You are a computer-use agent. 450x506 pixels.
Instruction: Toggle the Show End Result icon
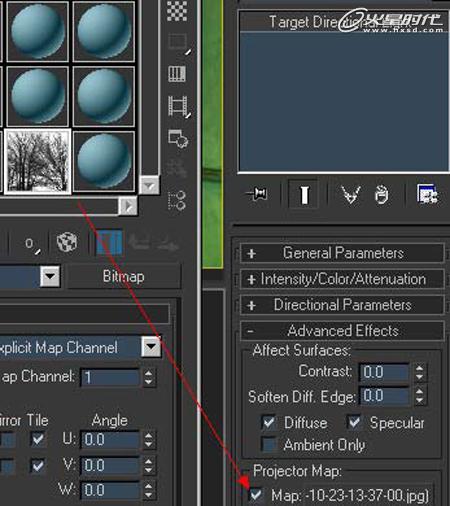pos(304,194)
